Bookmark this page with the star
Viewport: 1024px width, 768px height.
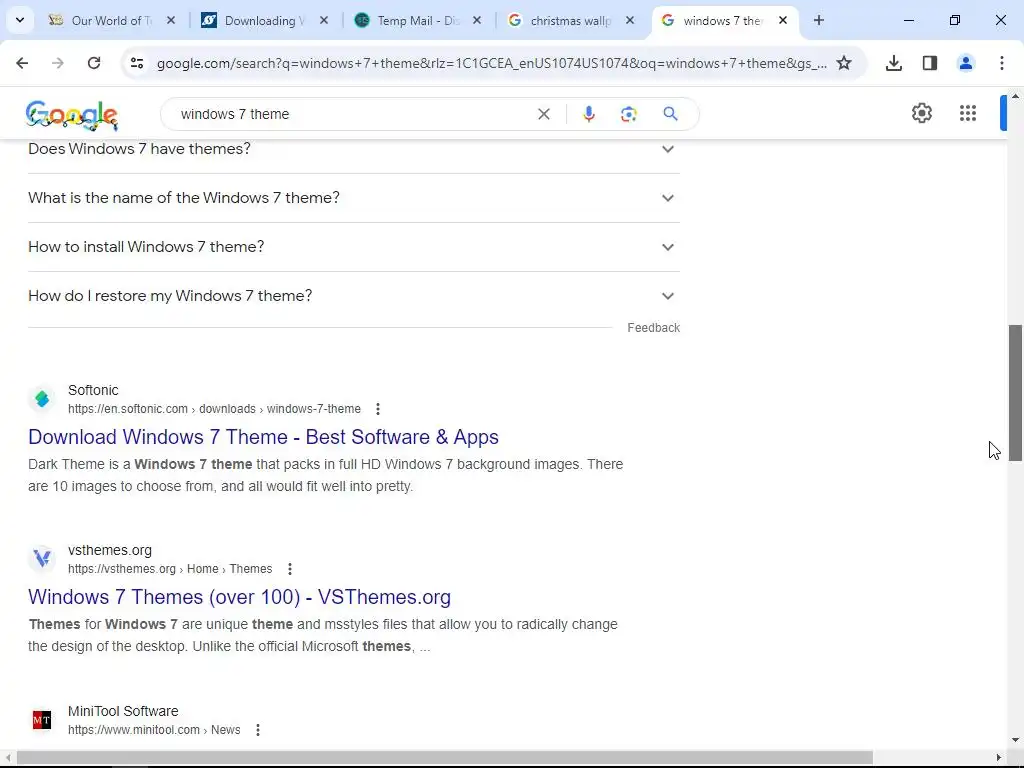844,63
